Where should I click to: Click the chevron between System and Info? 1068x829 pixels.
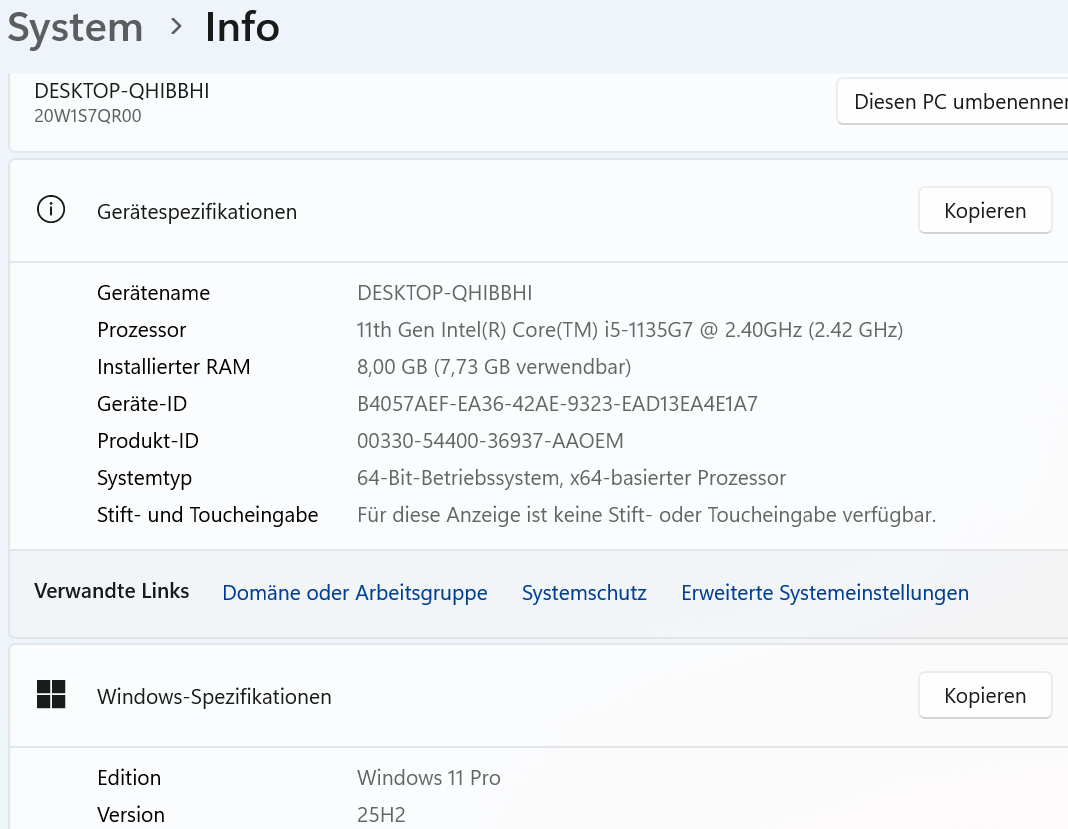[x=176, y=27]
